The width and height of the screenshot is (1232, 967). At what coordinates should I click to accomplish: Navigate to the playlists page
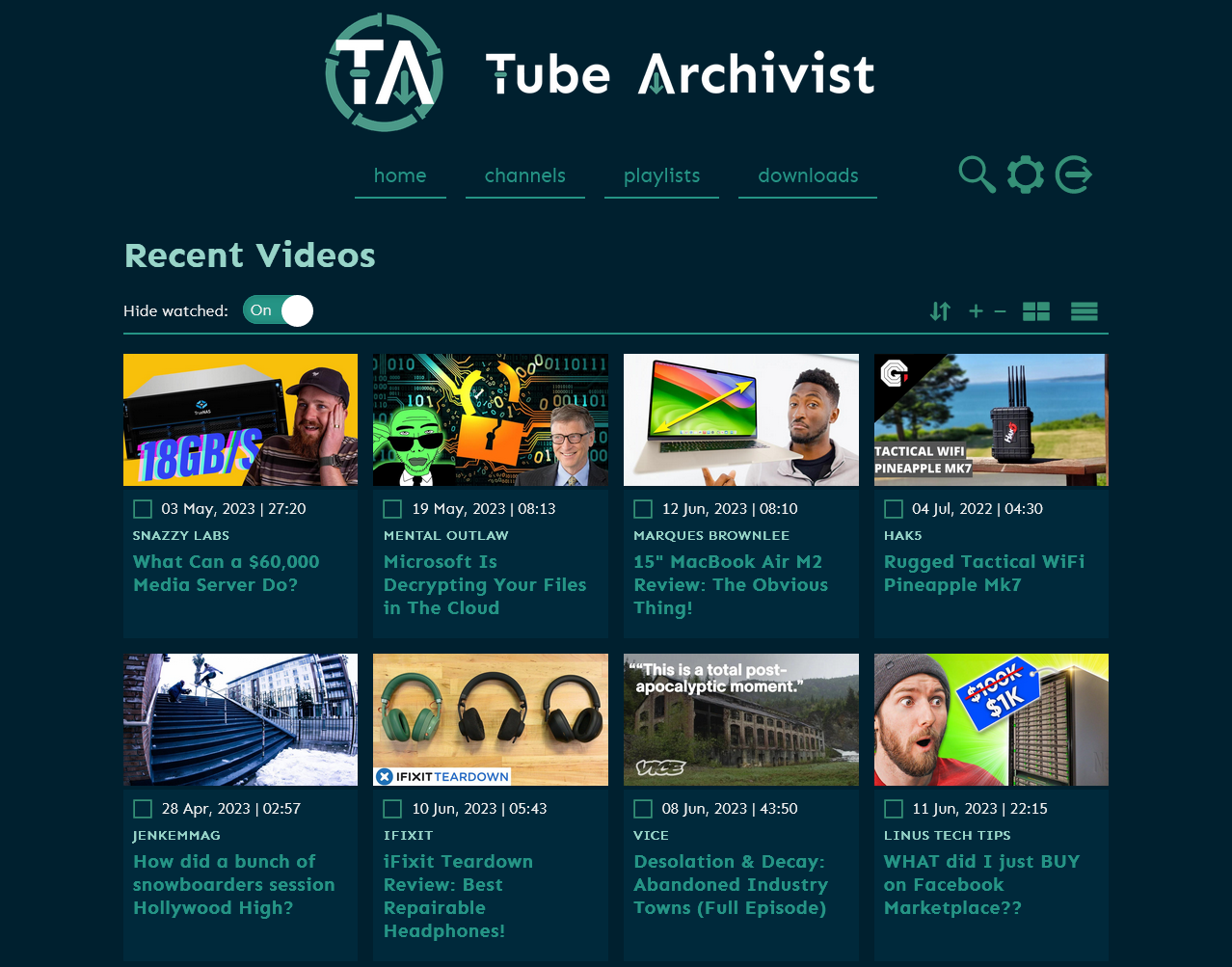click(x=661, y=175)
